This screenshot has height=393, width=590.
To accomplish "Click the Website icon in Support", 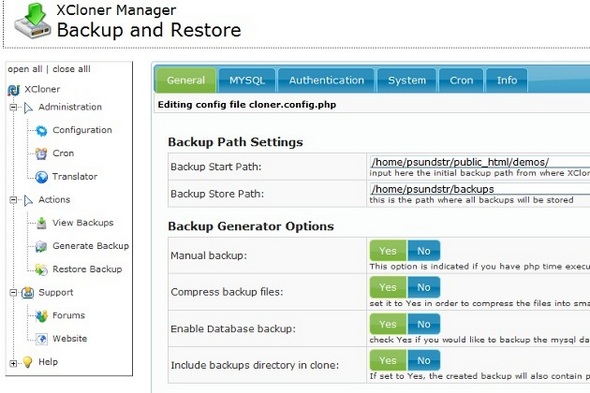I will (41, 339).
